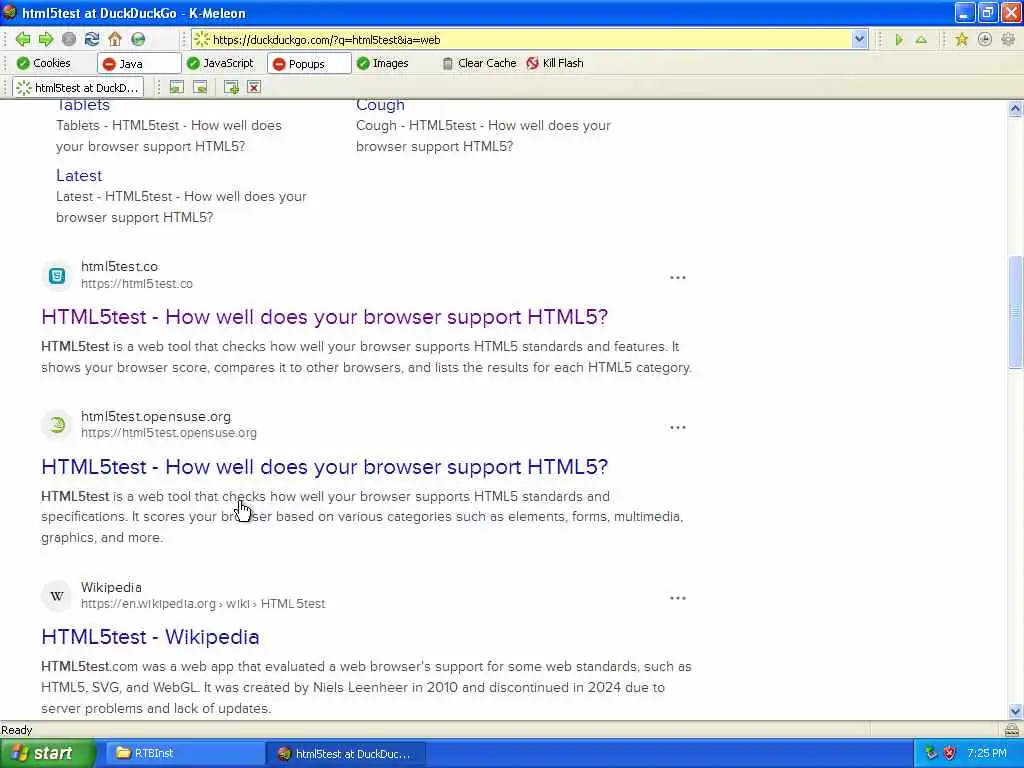Click the Kill Flash button

554,63
